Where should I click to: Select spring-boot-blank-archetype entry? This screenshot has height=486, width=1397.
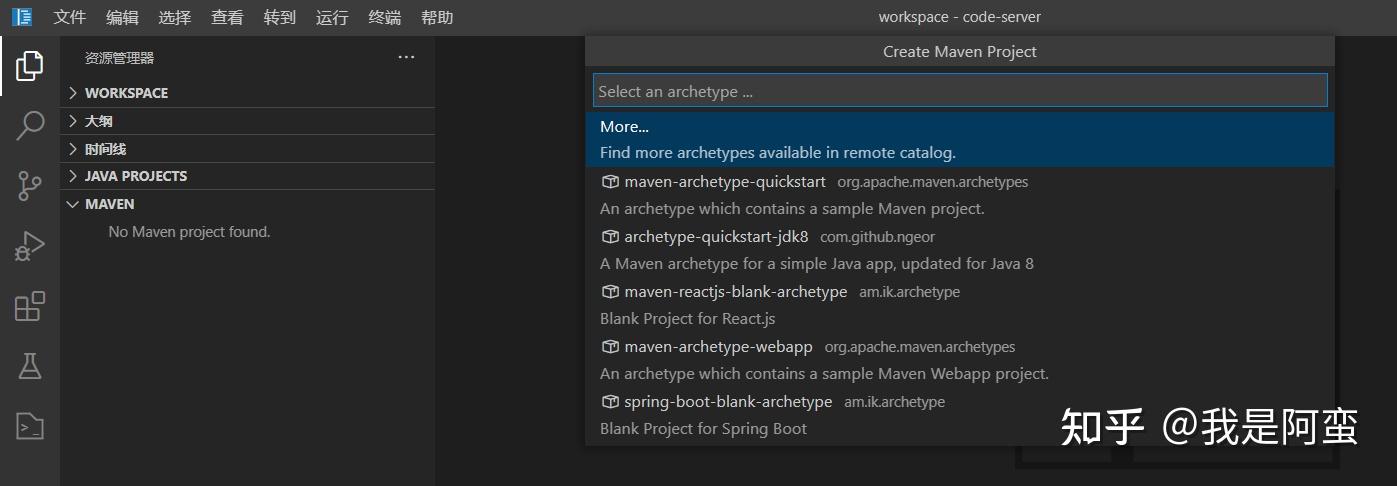coord(960,415)
